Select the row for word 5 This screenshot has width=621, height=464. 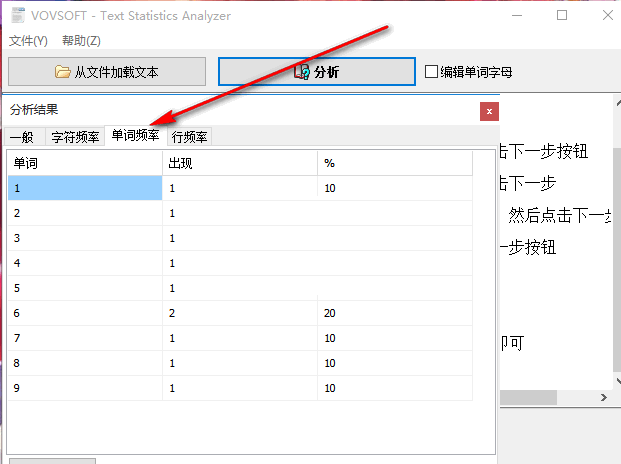pos(240,288)
